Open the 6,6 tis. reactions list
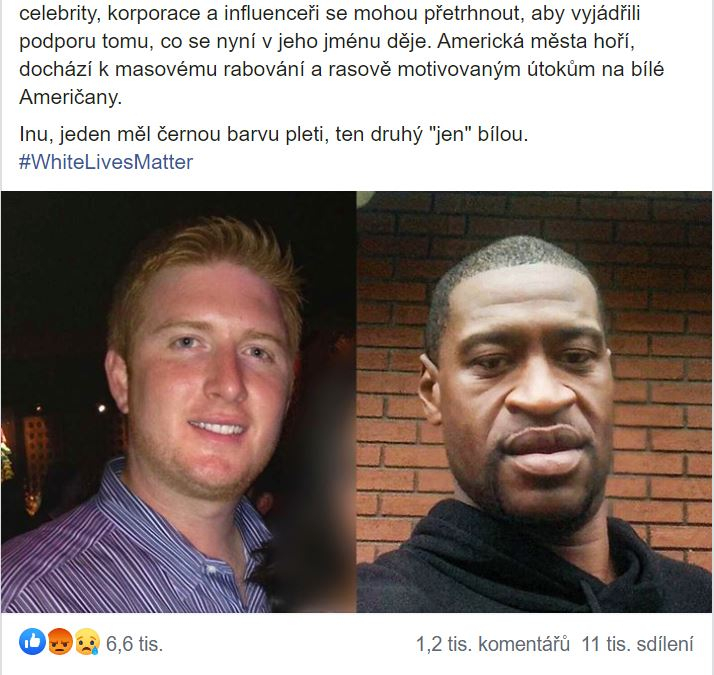The height and width of the screenshot is (675, 714). click(x=134, y=644)
